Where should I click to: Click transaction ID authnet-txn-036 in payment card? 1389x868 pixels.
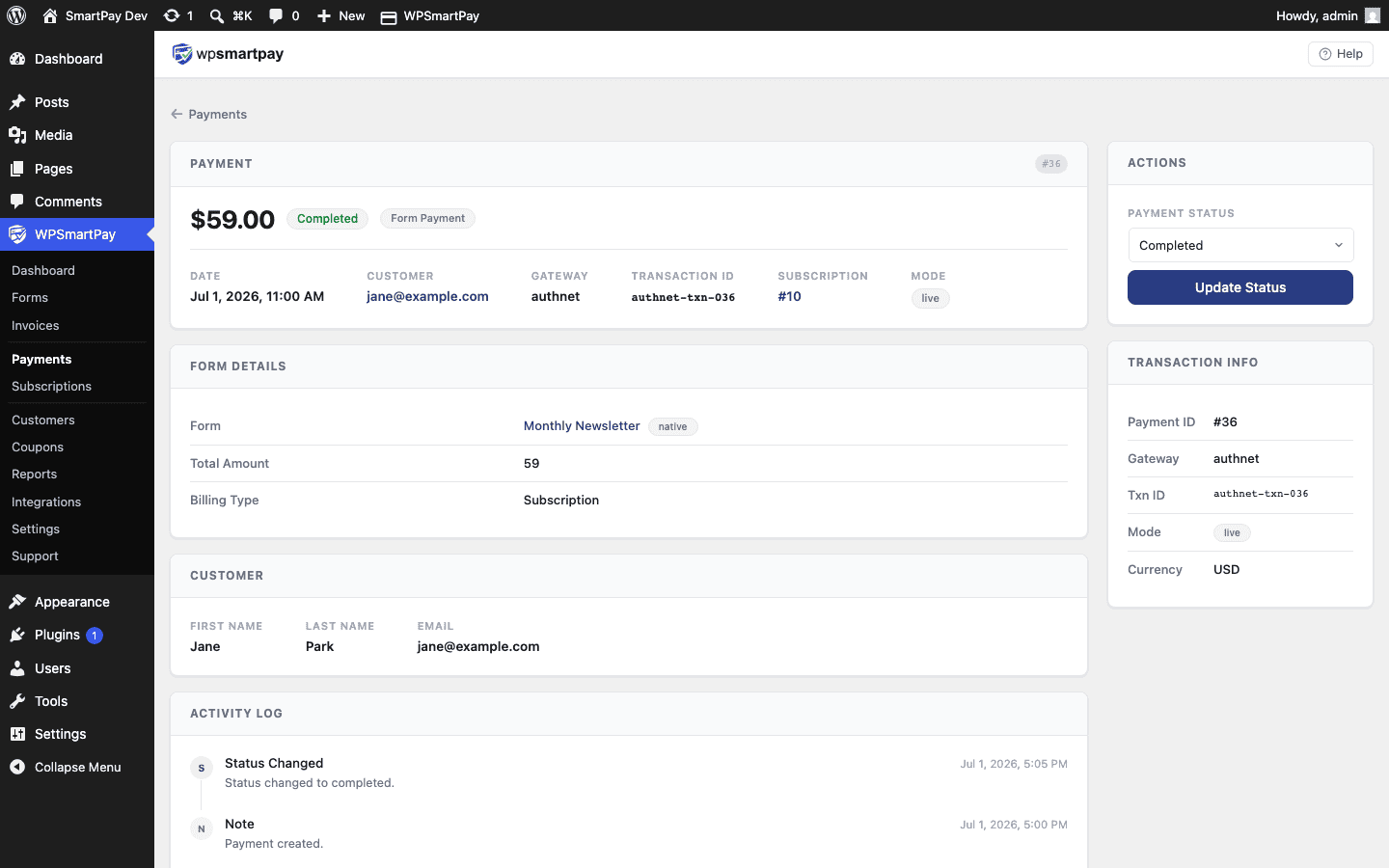tap(683, 297)
